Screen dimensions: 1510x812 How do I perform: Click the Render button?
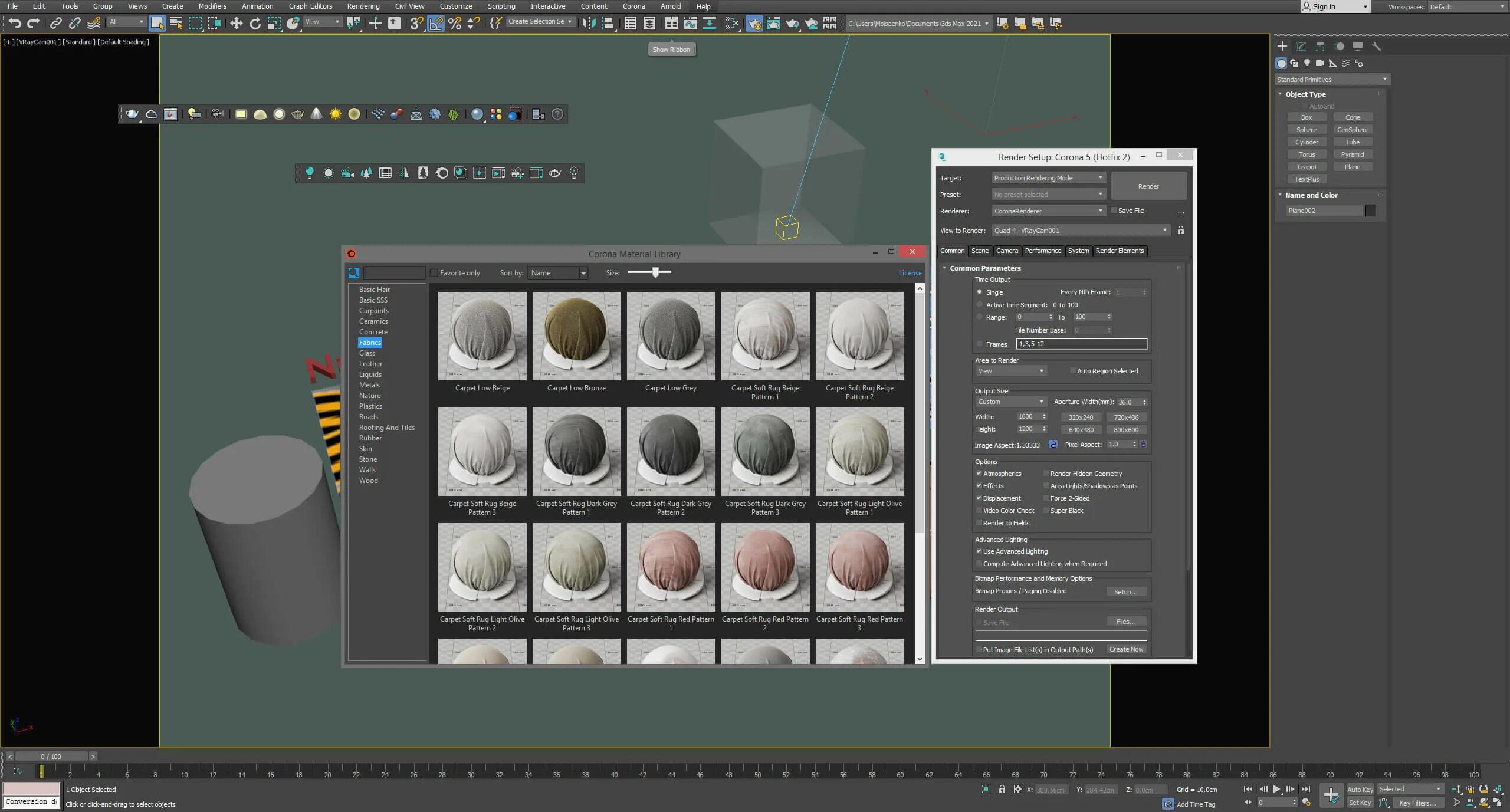(x=1148, y=186)
